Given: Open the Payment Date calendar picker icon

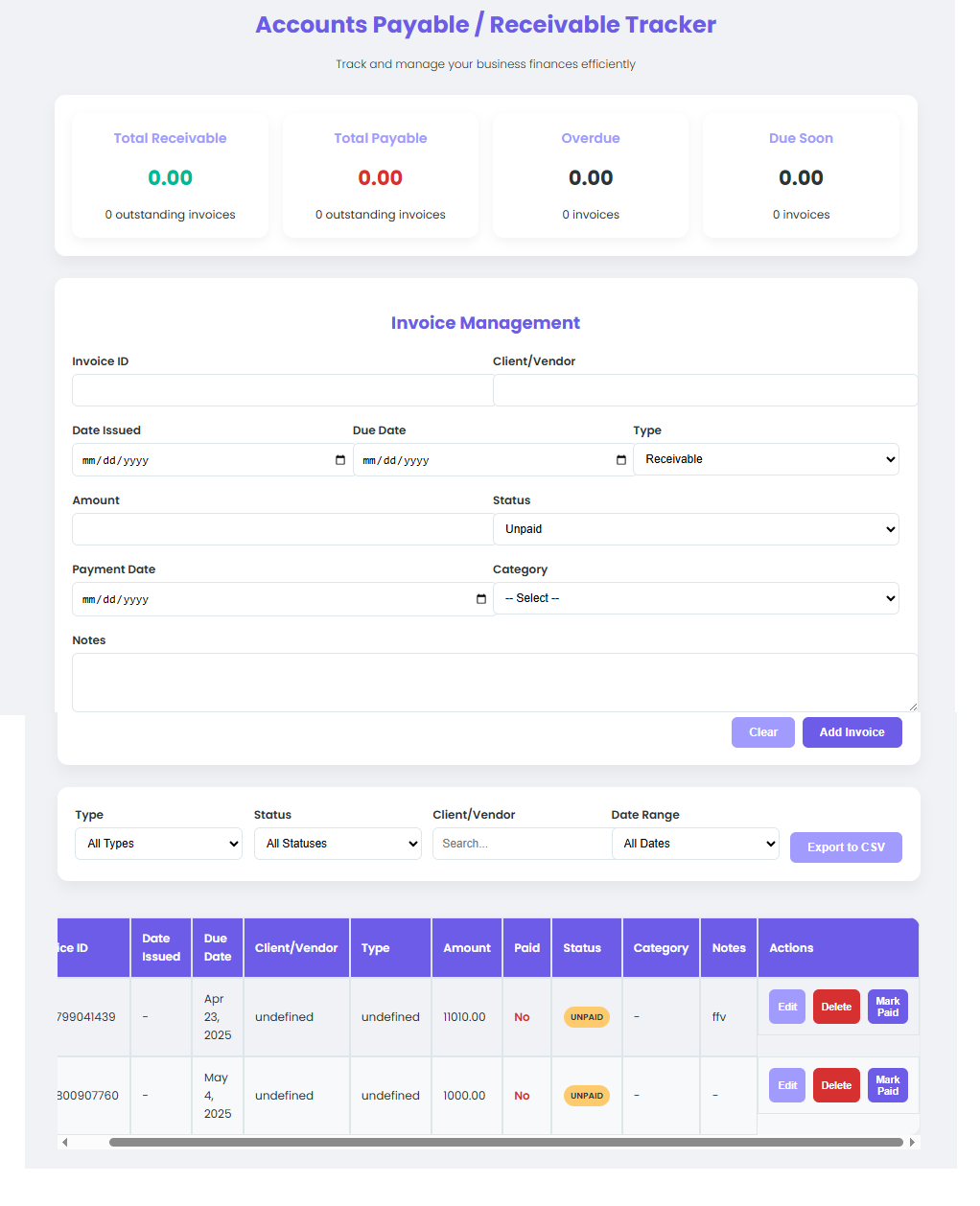Looking at the screenshot, I should (481, 599).
